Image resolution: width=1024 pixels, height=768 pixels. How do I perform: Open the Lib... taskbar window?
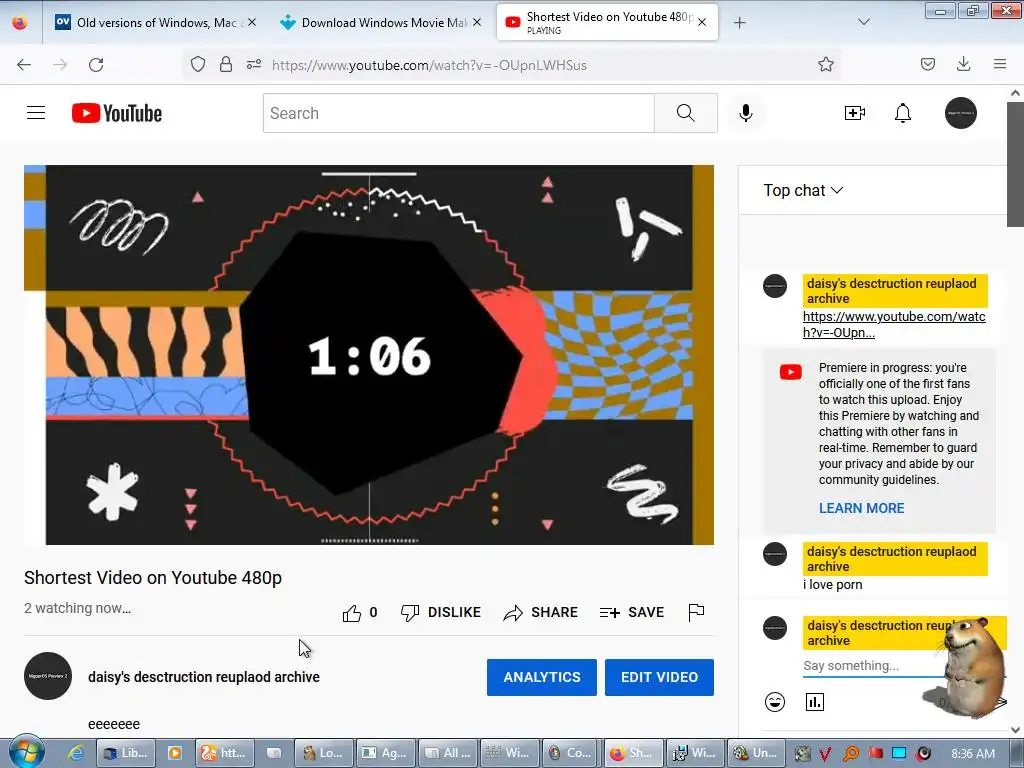pyautogui.click(x=125, y=753)
